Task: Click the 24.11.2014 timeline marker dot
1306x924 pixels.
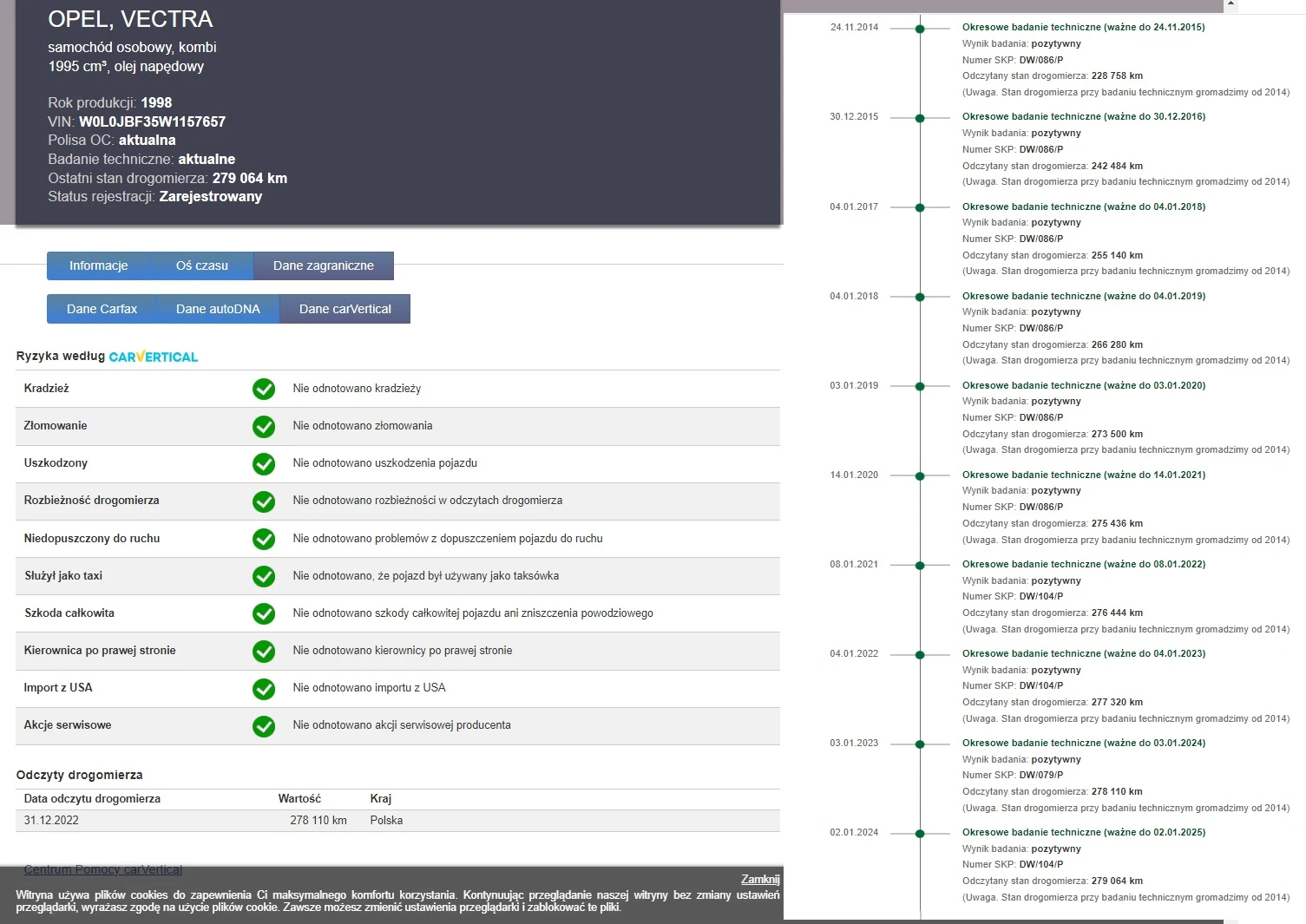Action: (x=920, y=29)
